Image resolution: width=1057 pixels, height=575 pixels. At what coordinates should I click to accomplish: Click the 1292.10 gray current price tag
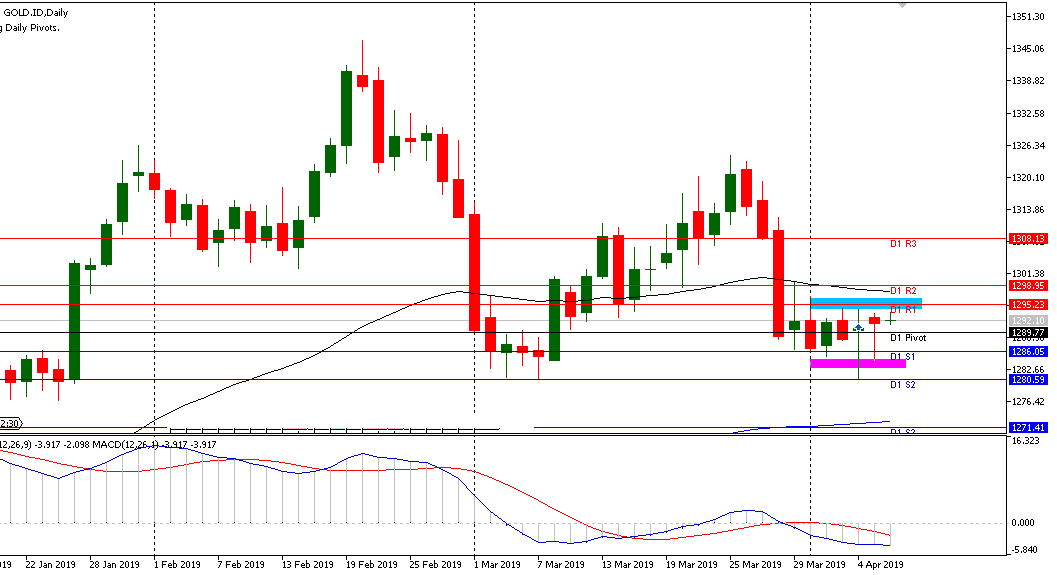point(1028,320)
